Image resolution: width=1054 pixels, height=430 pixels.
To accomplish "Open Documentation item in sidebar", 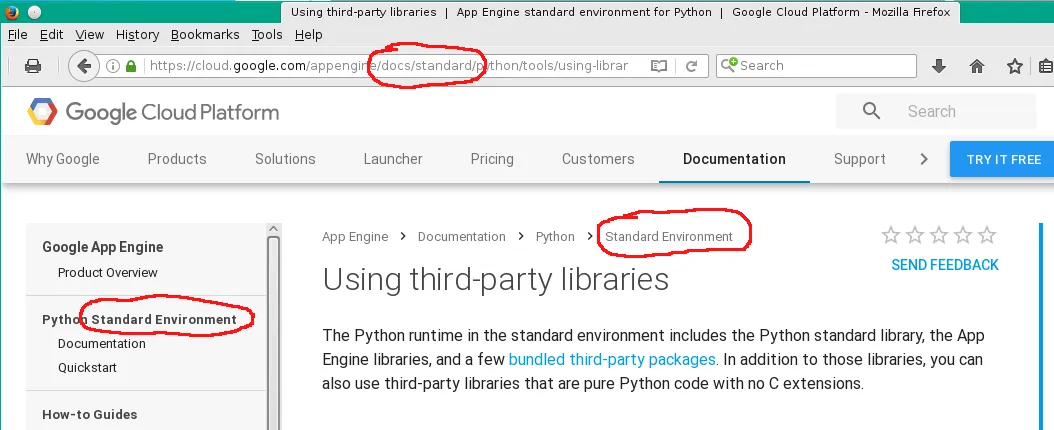I will pos(102,344).
